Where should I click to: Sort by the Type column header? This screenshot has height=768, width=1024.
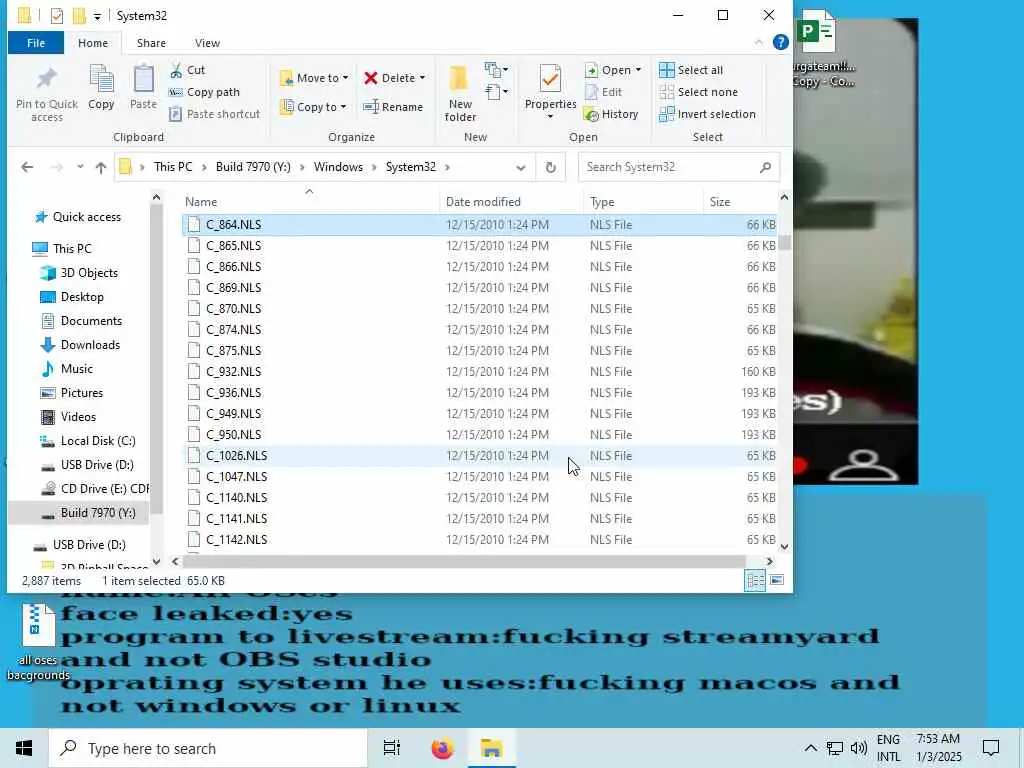click(643, 202)
